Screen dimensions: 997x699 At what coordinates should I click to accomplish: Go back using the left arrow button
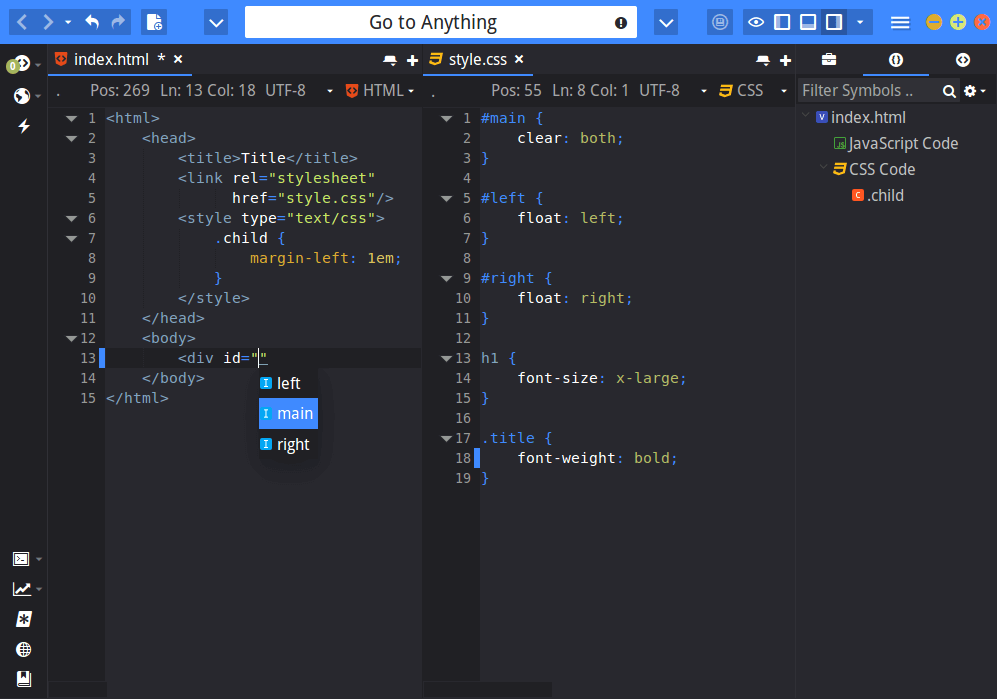pos(22,22)
